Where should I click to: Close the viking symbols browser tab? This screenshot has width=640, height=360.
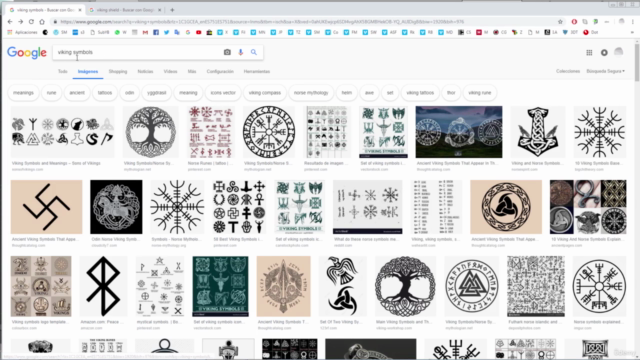click(80, 10)
